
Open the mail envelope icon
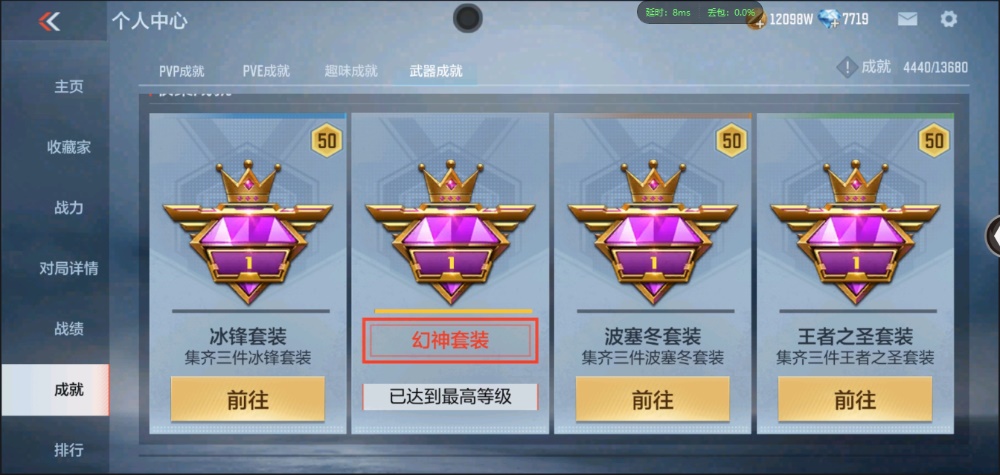(x=908, y=19)
